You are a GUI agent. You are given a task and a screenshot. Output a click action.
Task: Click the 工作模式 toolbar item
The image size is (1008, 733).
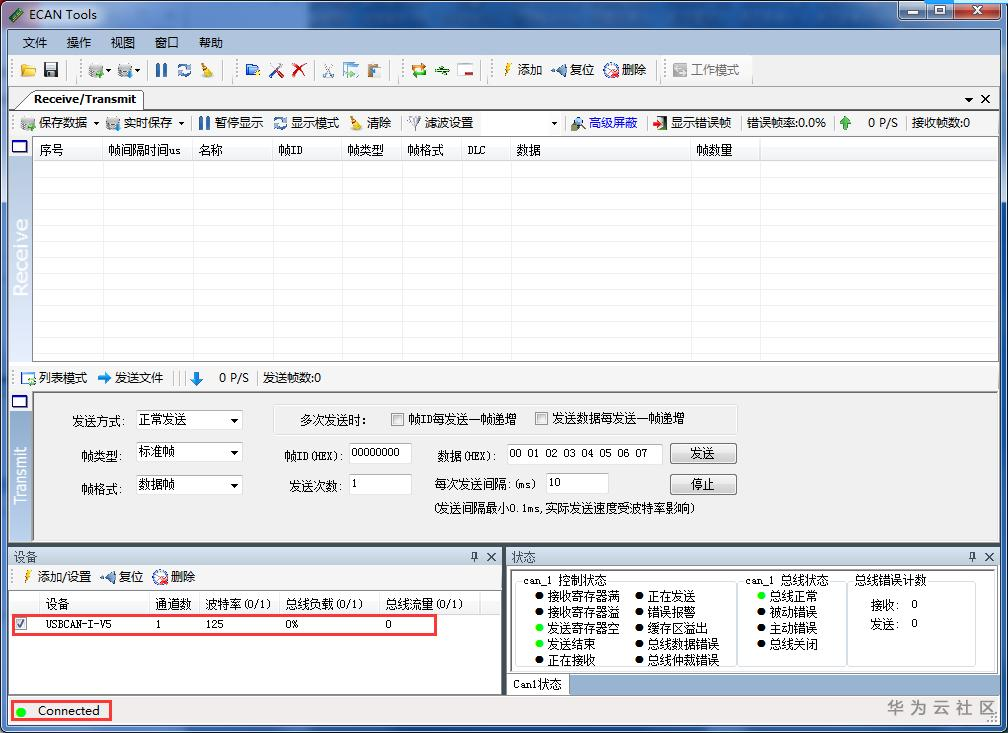tap(706, 69)
